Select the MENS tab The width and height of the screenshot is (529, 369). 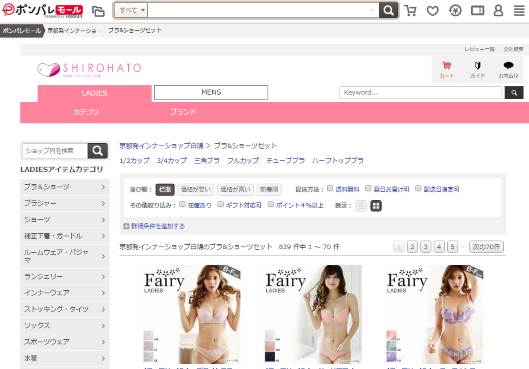click(211, 92)
